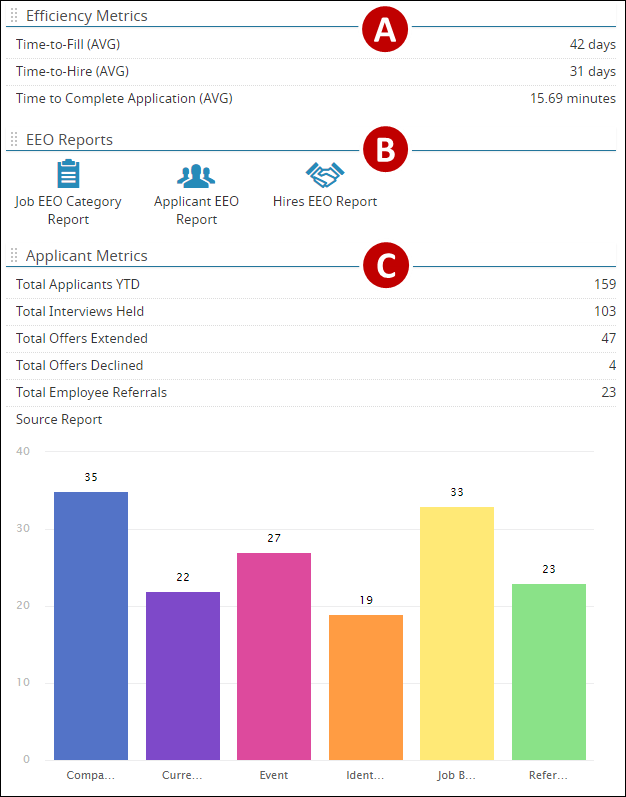Click the 47 offers extended value
This screenshot has width=626, height=797.
click(609, 338)
